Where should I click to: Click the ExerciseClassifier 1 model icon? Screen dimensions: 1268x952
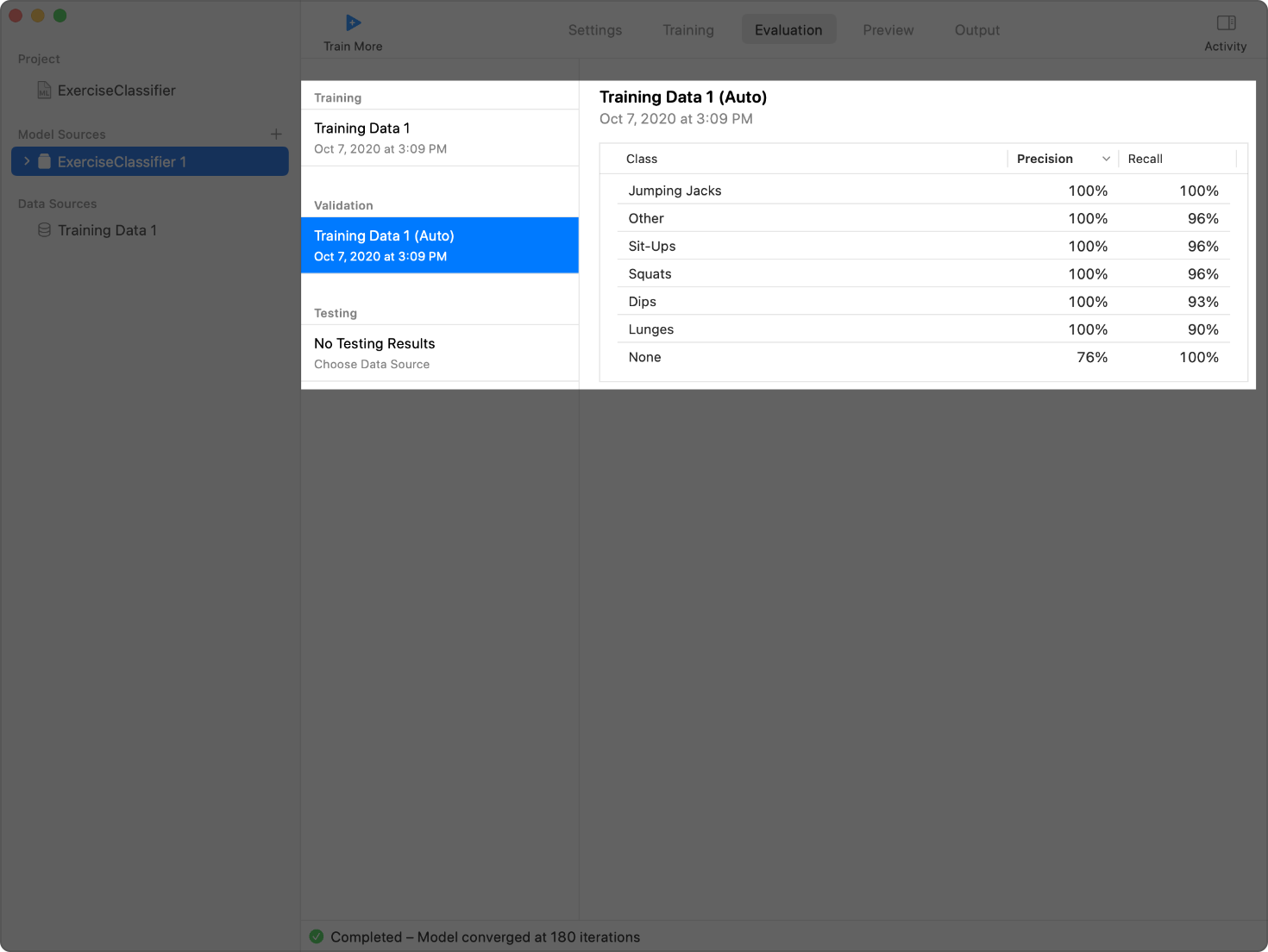(45, 162)
